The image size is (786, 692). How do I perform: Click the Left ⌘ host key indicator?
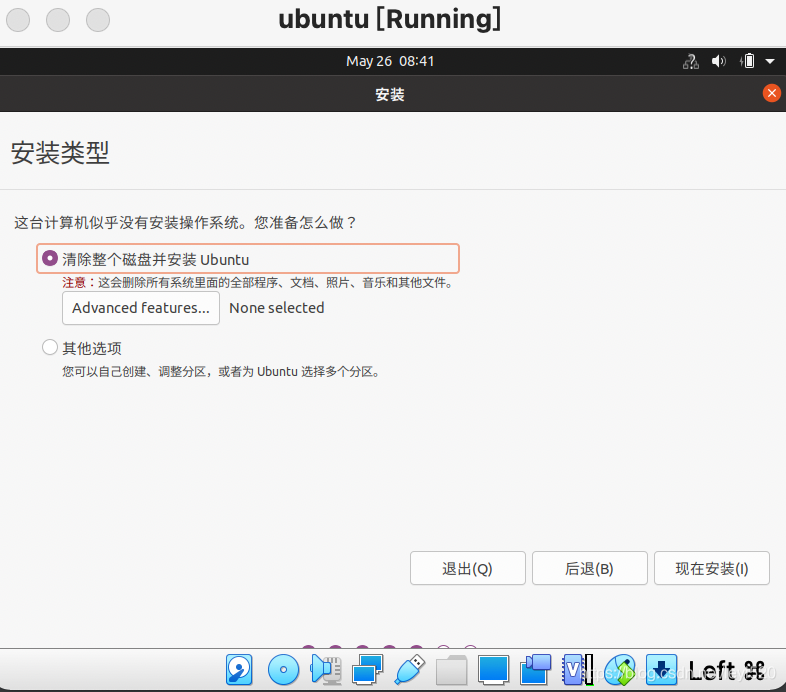(727, 670)
